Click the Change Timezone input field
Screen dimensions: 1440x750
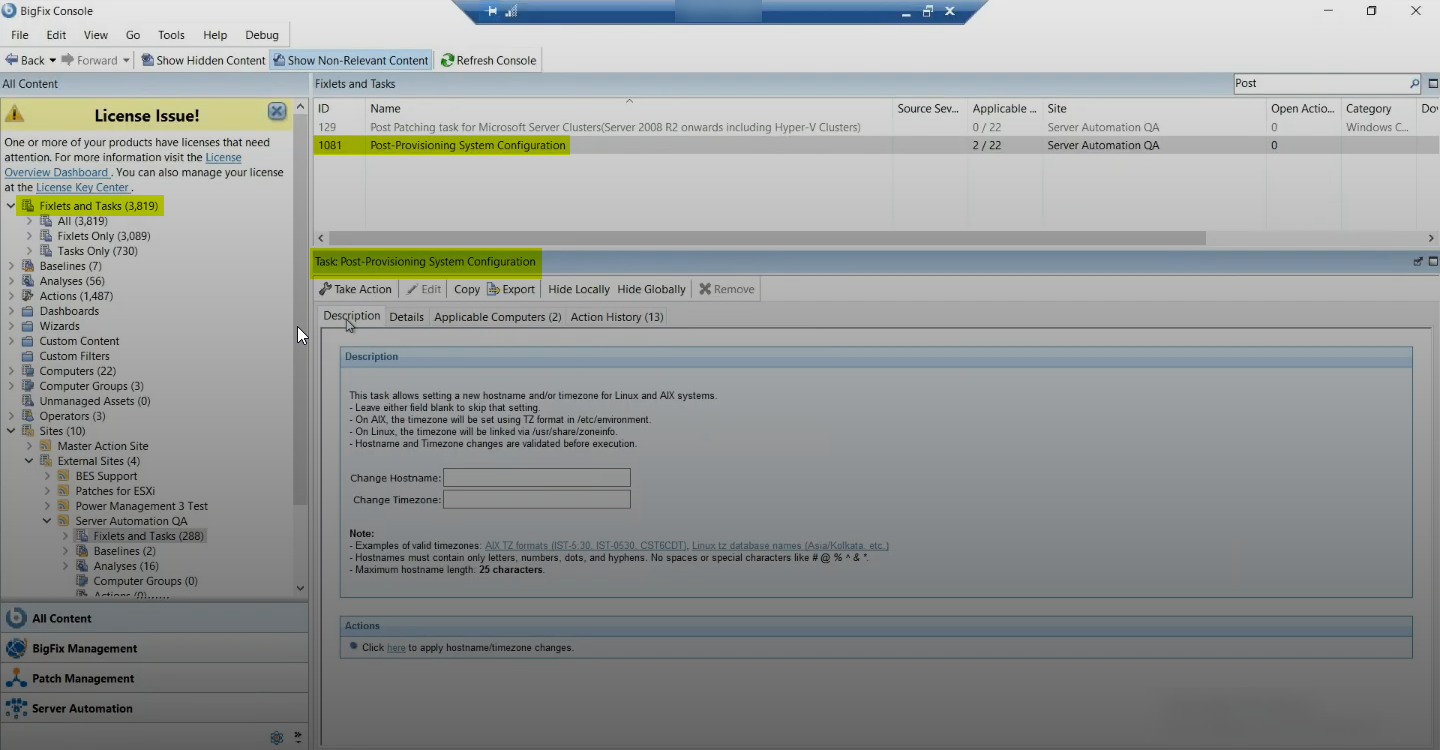[x=537, y=499]
